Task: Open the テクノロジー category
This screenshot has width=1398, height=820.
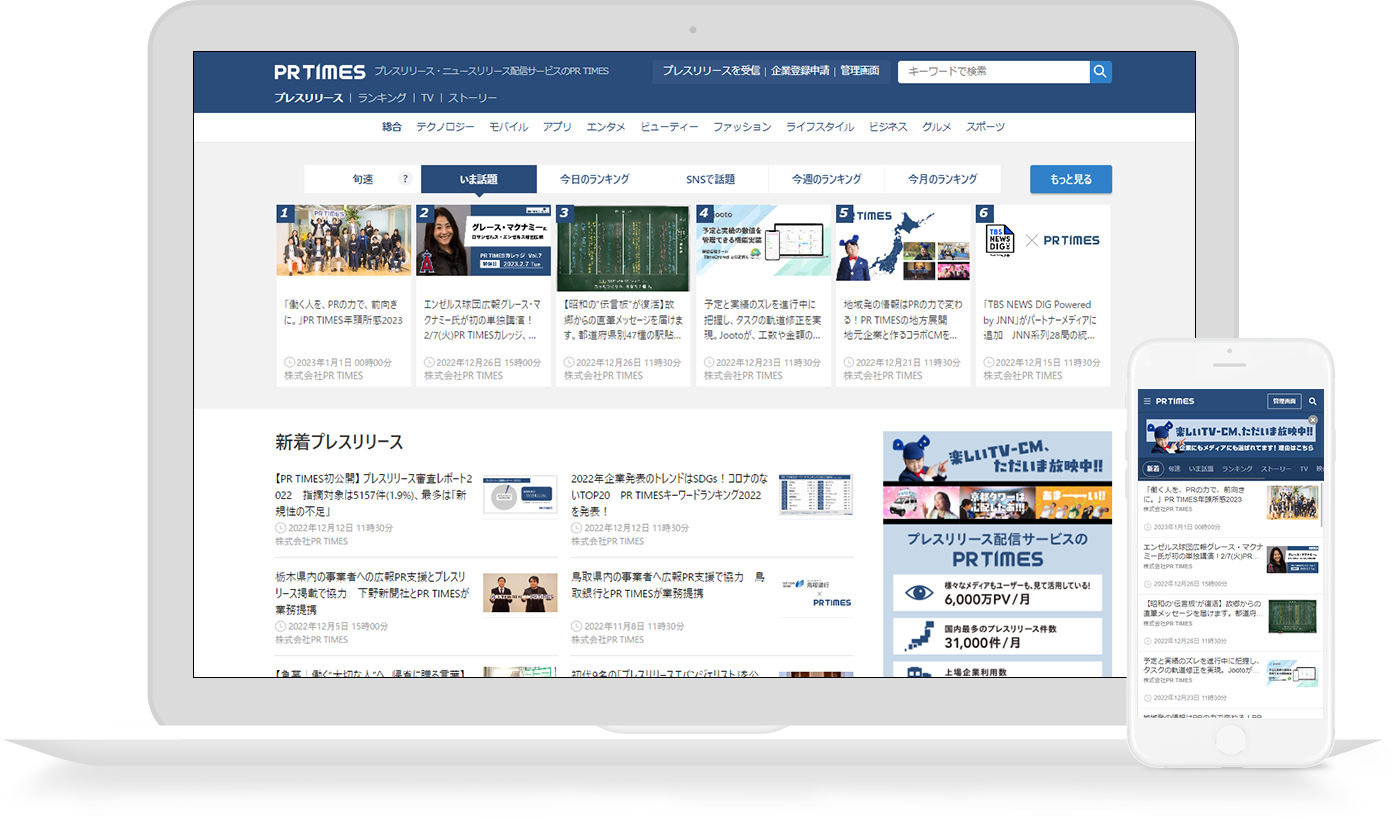Action: coord(445,127)
